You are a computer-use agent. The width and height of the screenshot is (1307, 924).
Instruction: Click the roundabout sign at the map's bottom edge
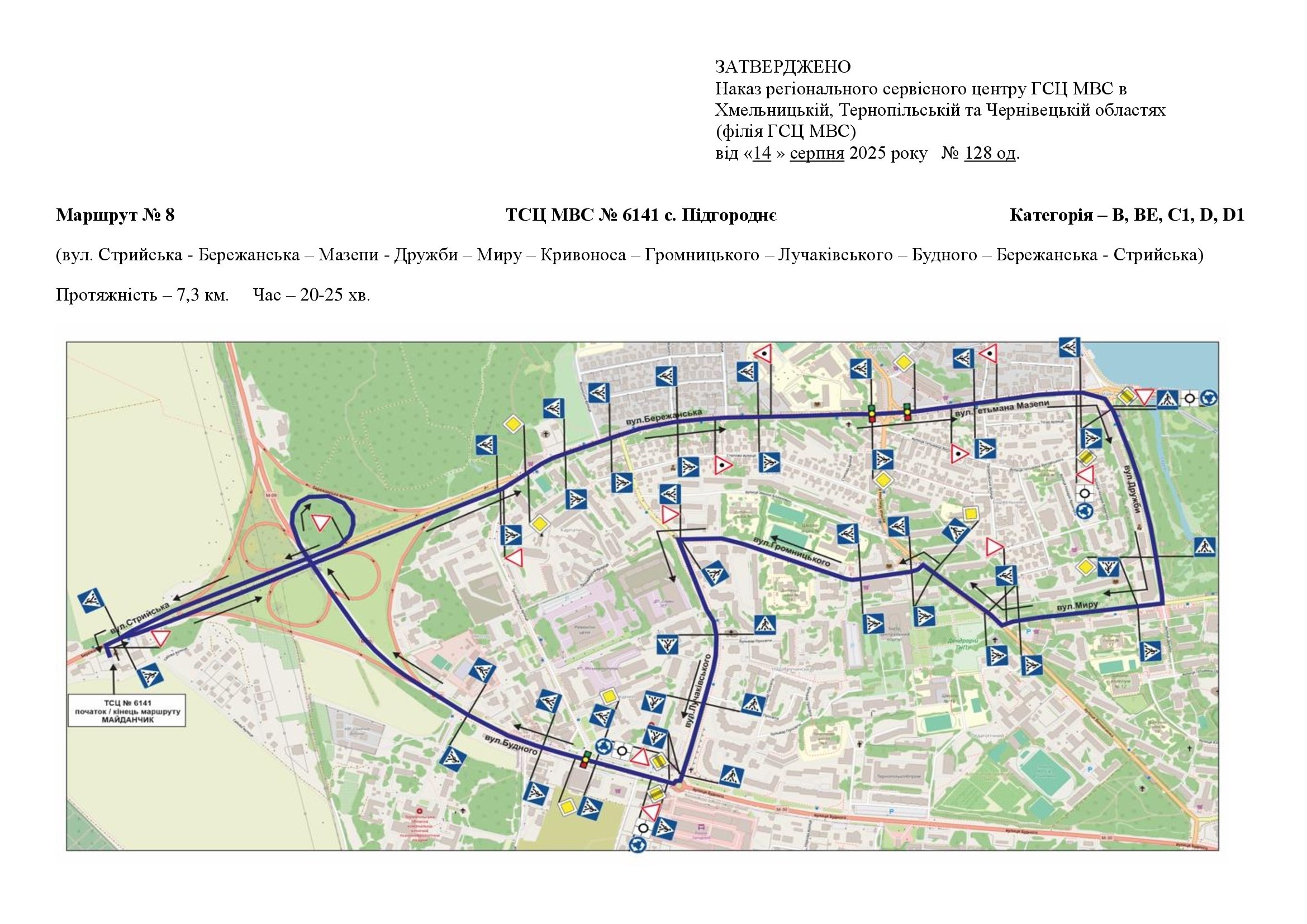pyautogui.click(x=638, y=844)
